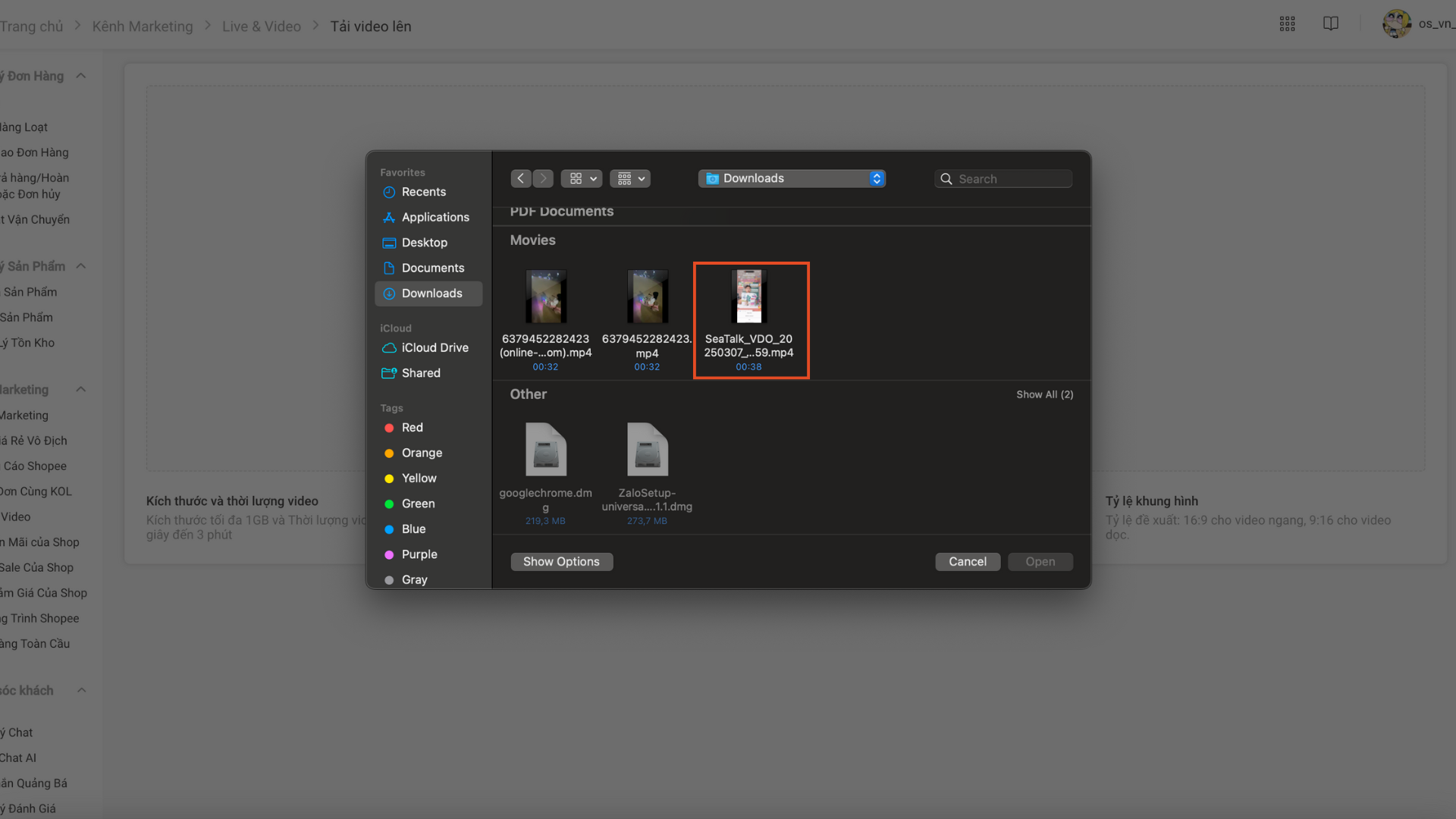Cancel the file selection dialog
1456x819 pixels.
967,561
